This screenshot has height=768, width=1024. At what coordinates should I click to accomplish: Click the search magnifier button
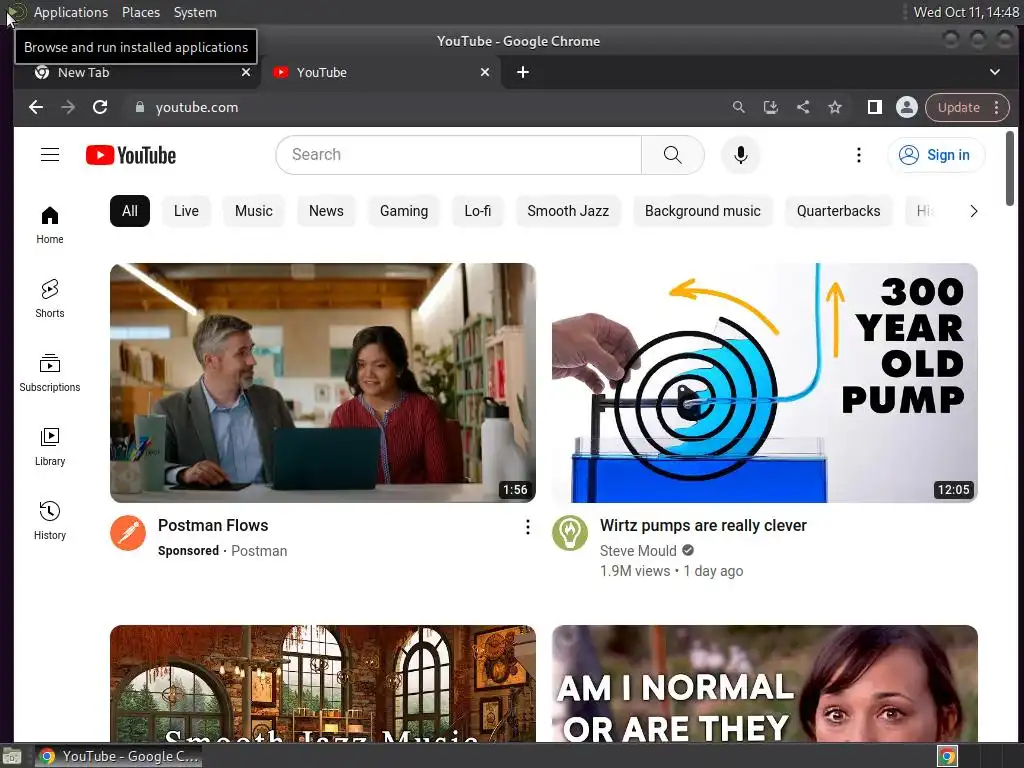tap(673, 155)
